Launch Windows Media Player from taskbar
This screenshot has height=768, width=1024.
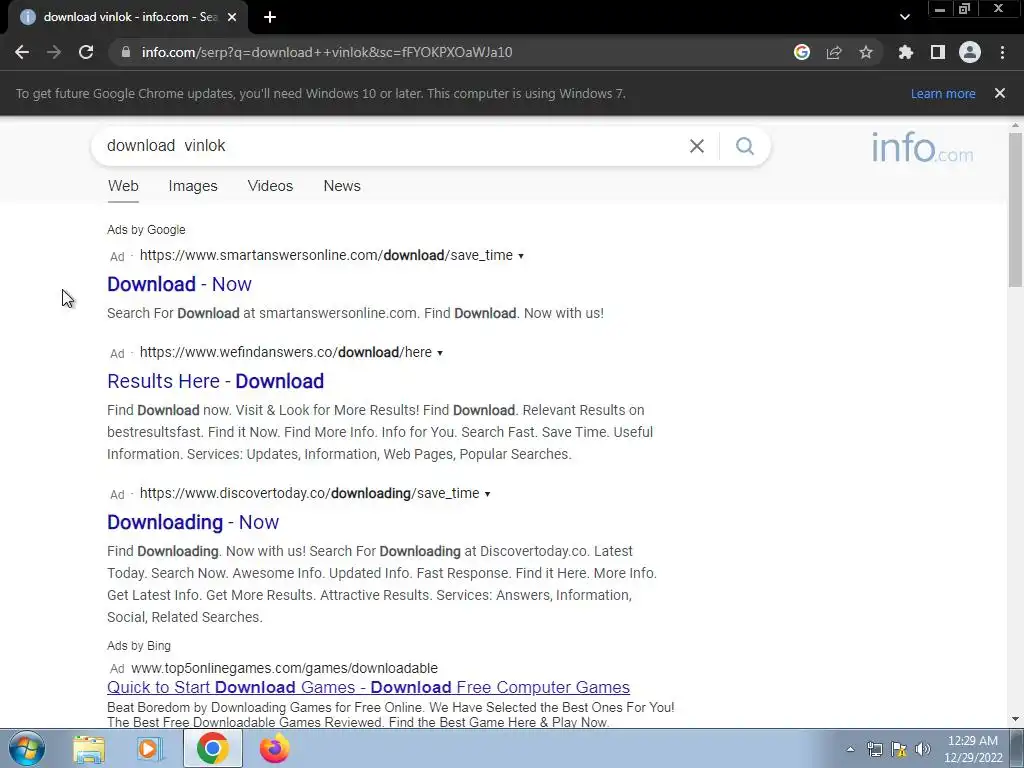click(150, 748)
